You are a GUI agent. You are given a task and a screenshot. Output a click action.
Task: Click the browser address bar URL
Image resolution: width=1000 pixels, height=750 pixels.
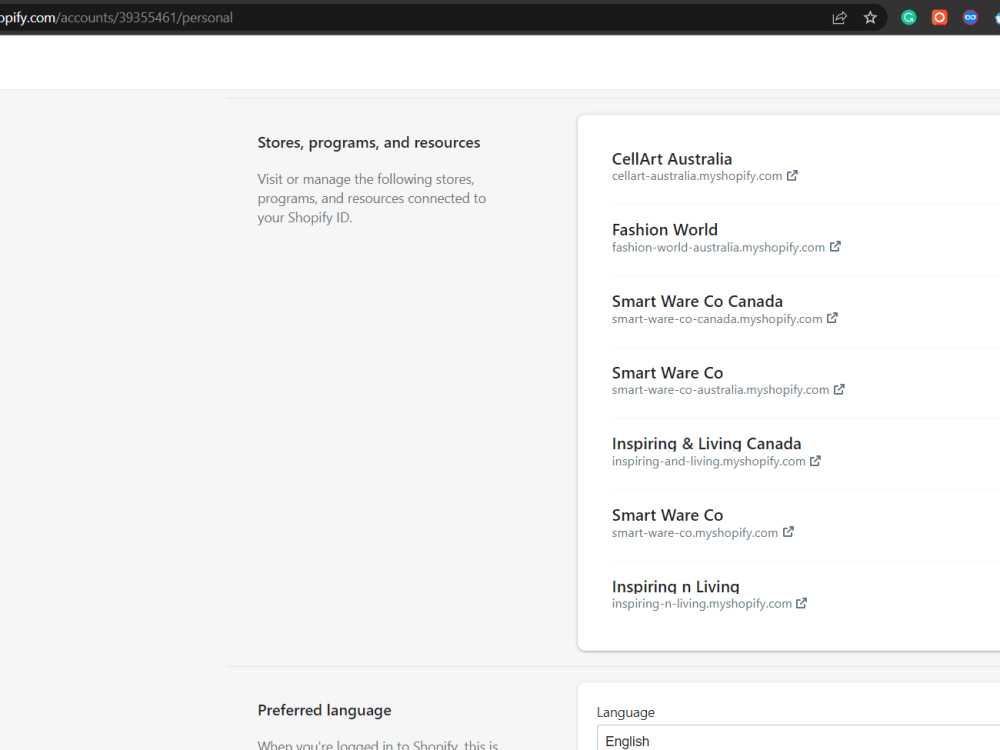(116, 18)
